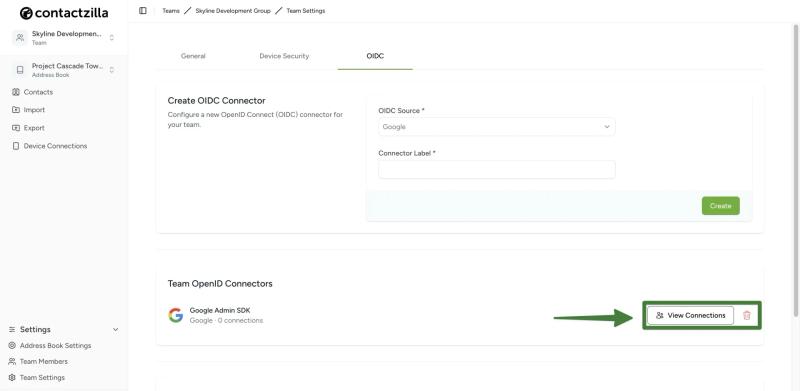Click the Google Admin SDK connector name
800x391 pixels.
point(220,310)
